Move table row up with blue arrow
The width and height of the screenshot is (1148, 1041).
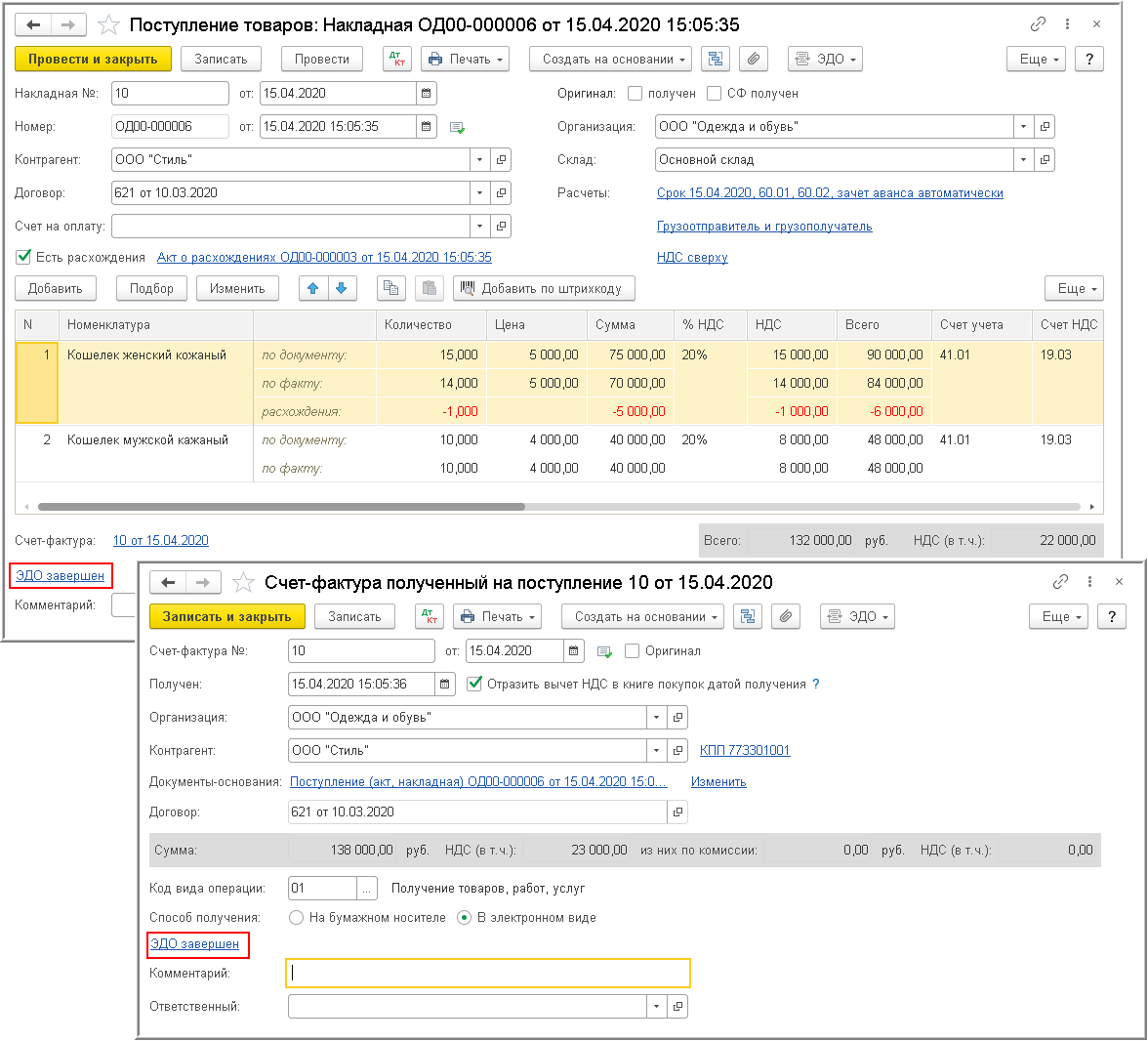313,289
